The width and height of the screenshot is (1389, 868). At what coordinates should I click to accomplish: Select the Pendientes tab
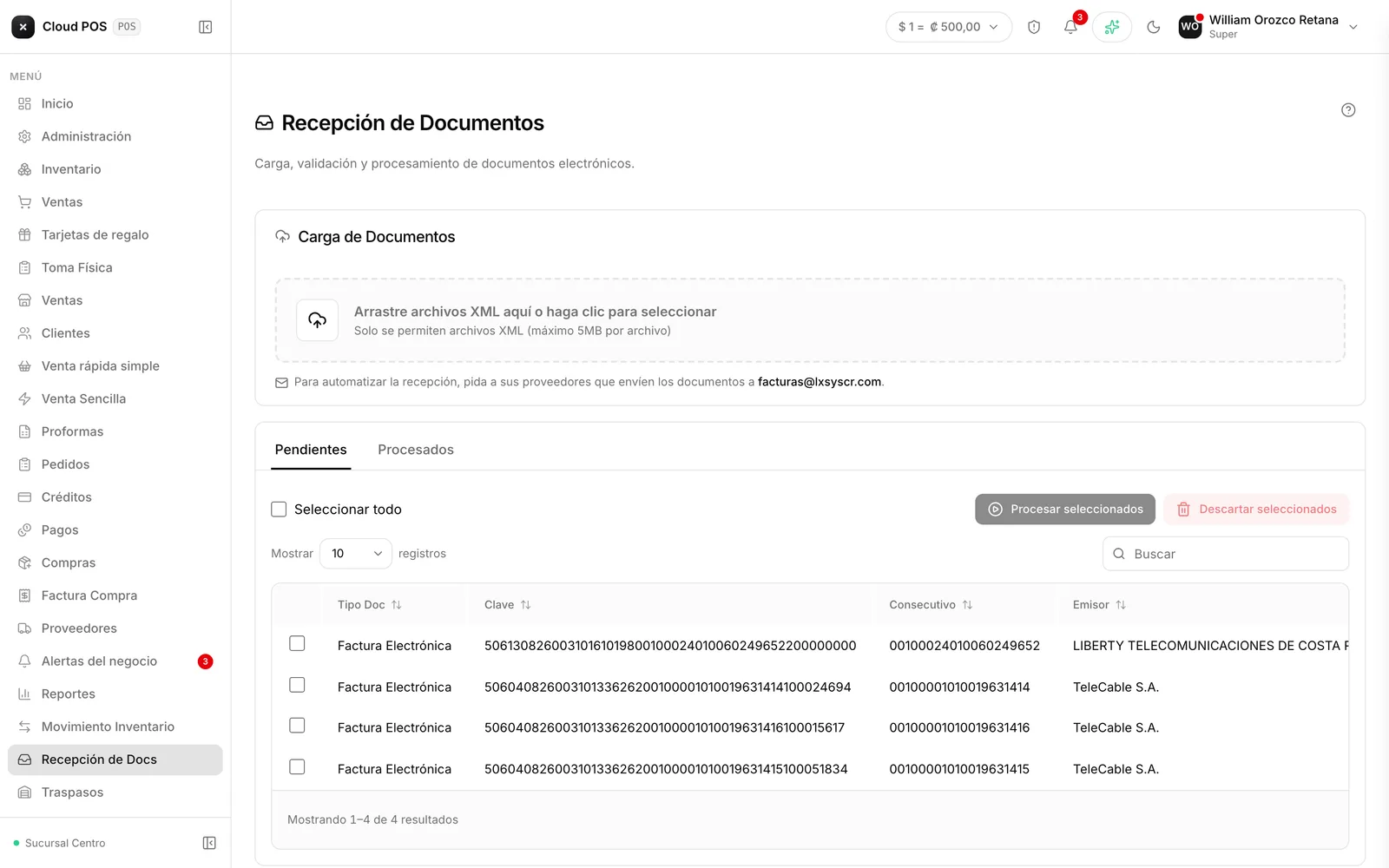coord(311,450)
